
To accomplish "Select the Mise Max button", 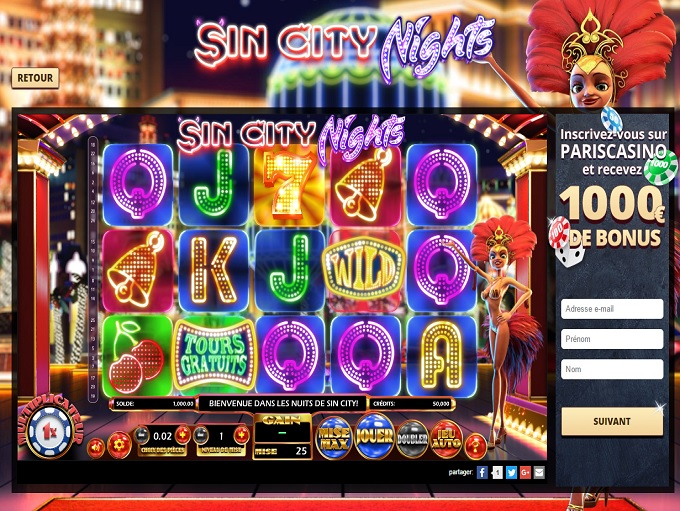I will pyautogui.click(x=333, y=437).
